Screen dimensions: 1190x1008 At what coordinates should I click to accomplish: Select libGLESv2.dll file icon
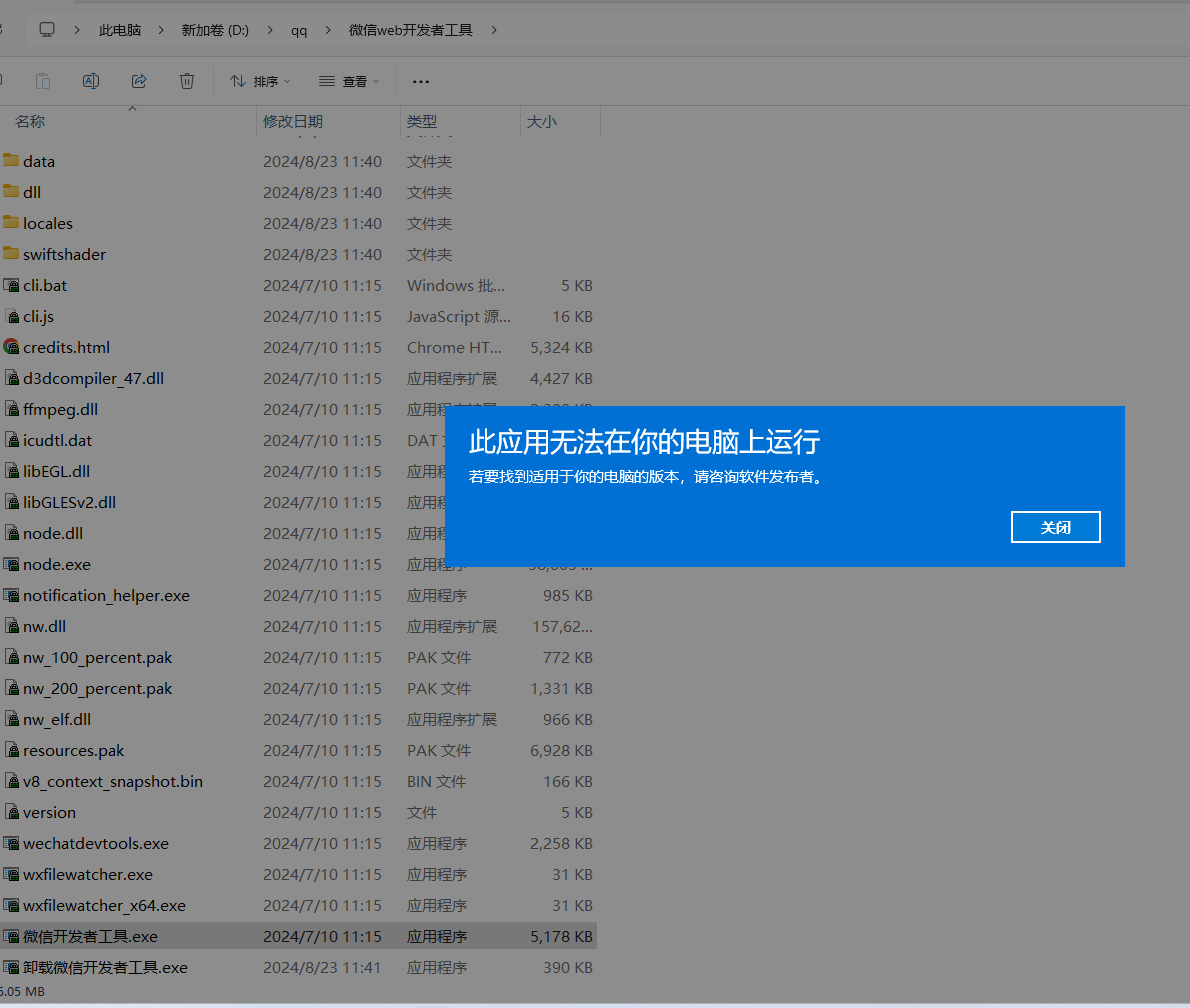[x=11, y=502]
